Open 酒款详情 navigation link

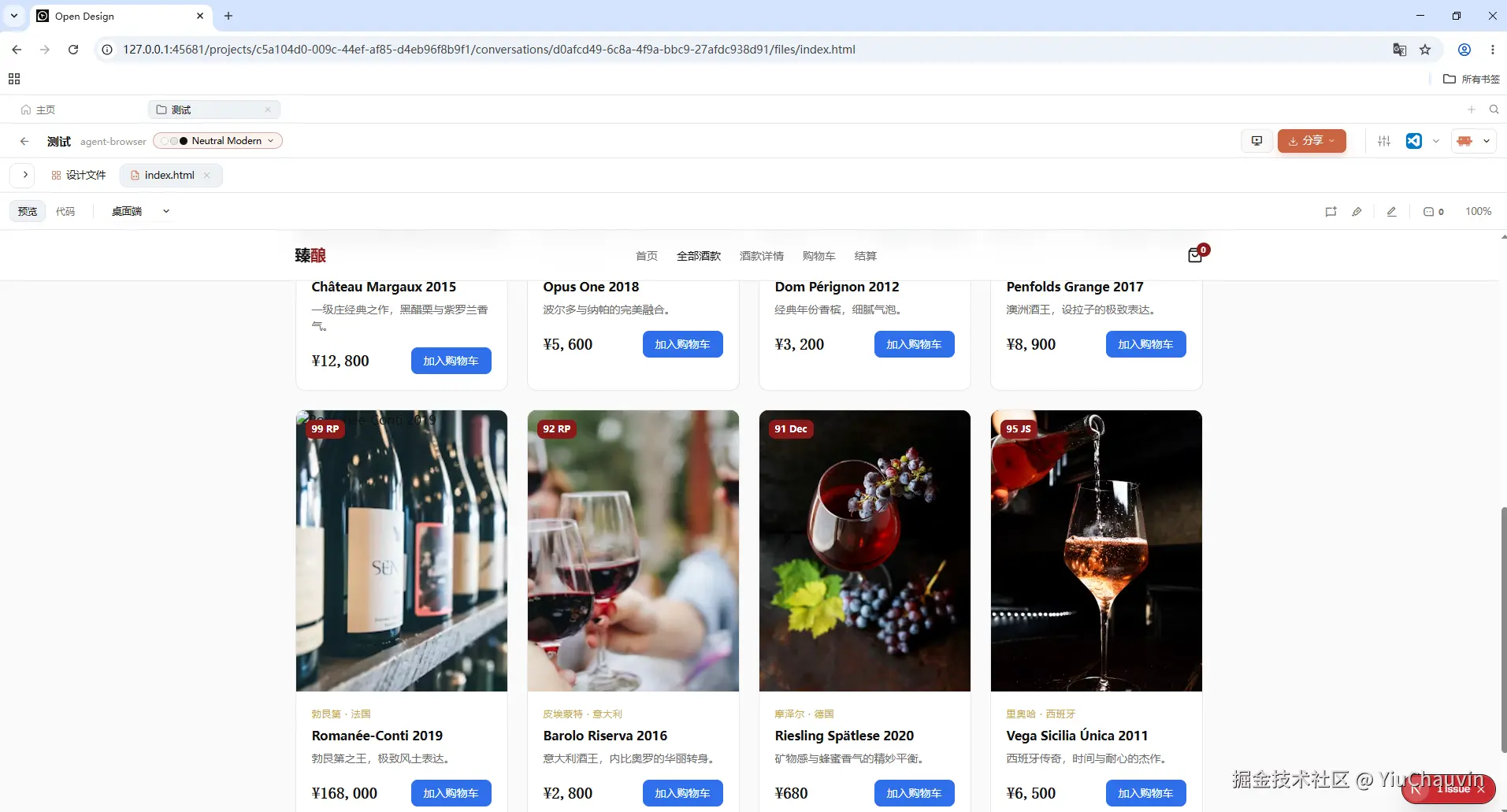(x=762, y=256)
